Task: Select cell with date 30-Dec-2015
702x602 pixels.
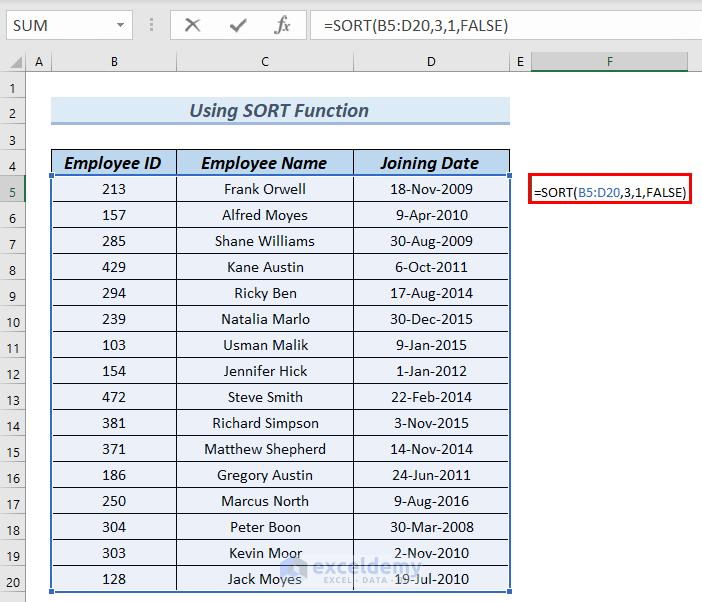Action: click(x=431, y=319)
